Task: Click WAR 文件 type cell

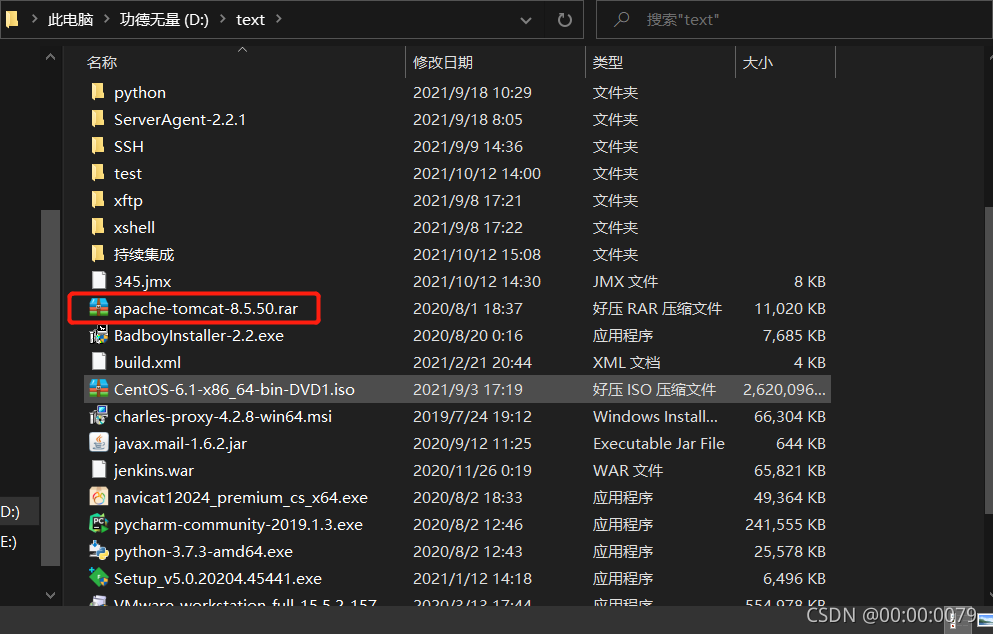Action: click(x=628, y=471)
